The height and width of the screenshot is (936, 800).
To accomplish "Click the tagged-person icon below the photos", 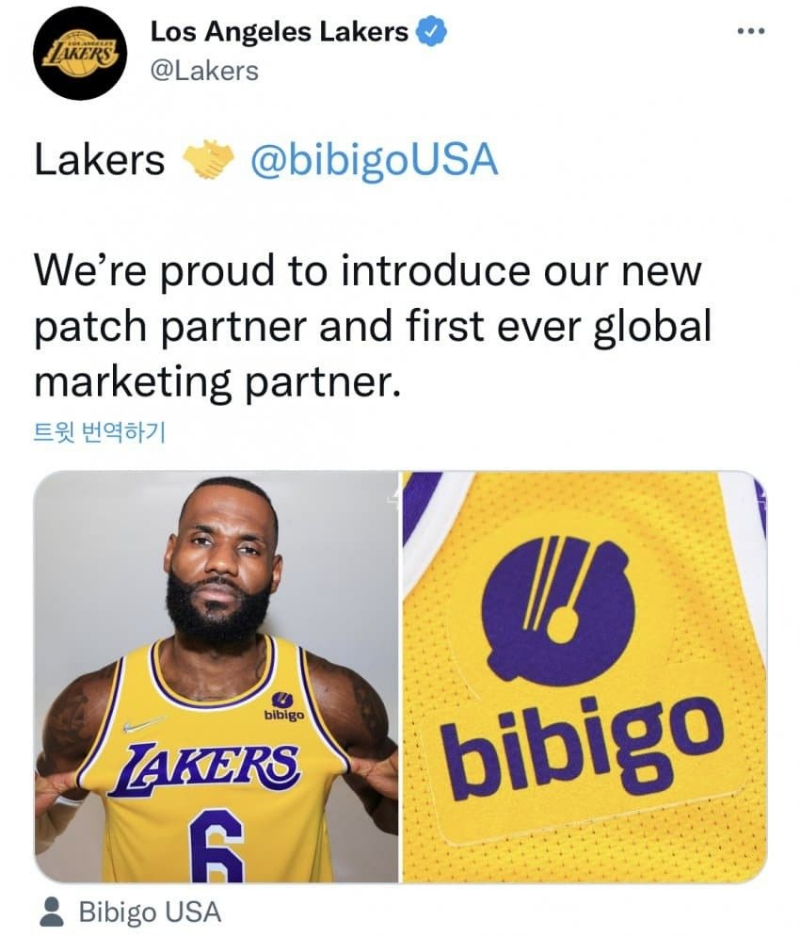I will pyautogui.click(x=51, y=912).
